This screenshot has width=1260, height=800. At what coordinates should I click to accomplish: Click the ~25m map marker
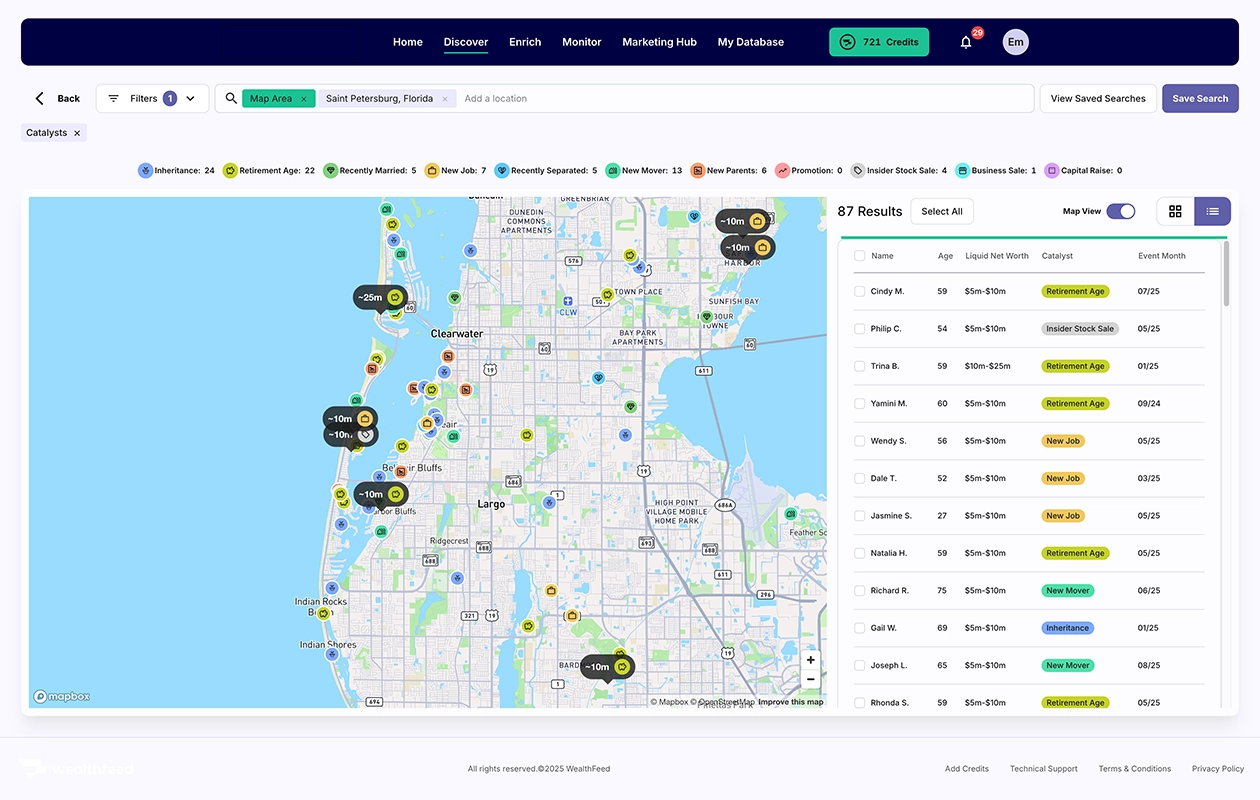[x=381, y=297]
